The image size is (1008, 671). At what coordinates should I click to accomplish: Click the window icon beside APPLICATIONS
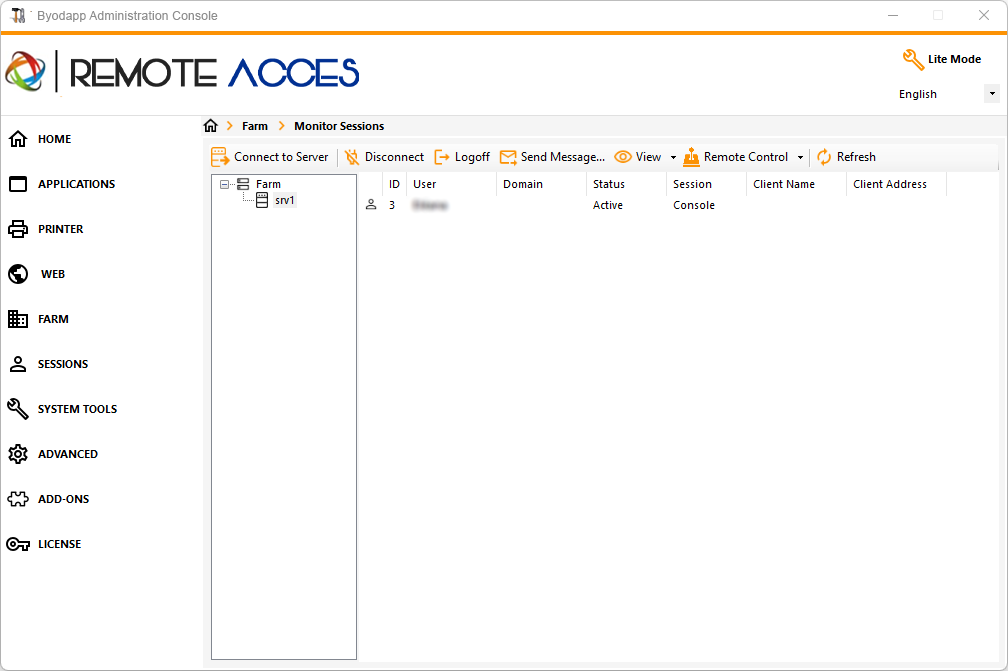[18, 184]
